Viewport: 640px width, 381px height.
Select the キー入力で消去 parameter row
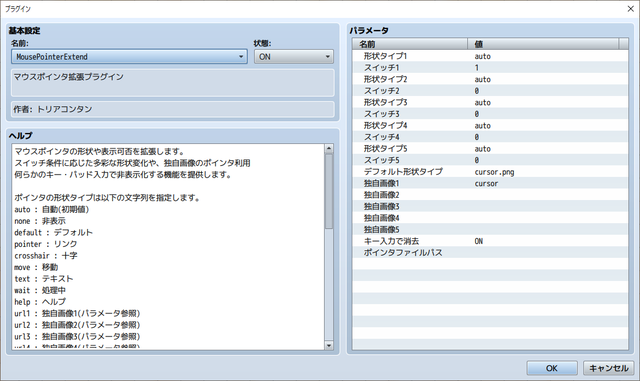click(x=490, y=241)
